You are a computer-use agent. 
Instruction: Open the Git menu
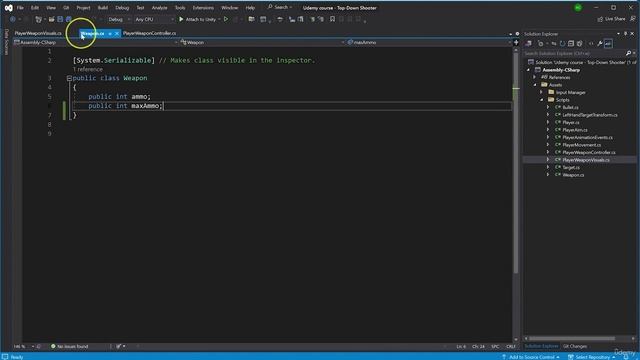pos(66,8)
